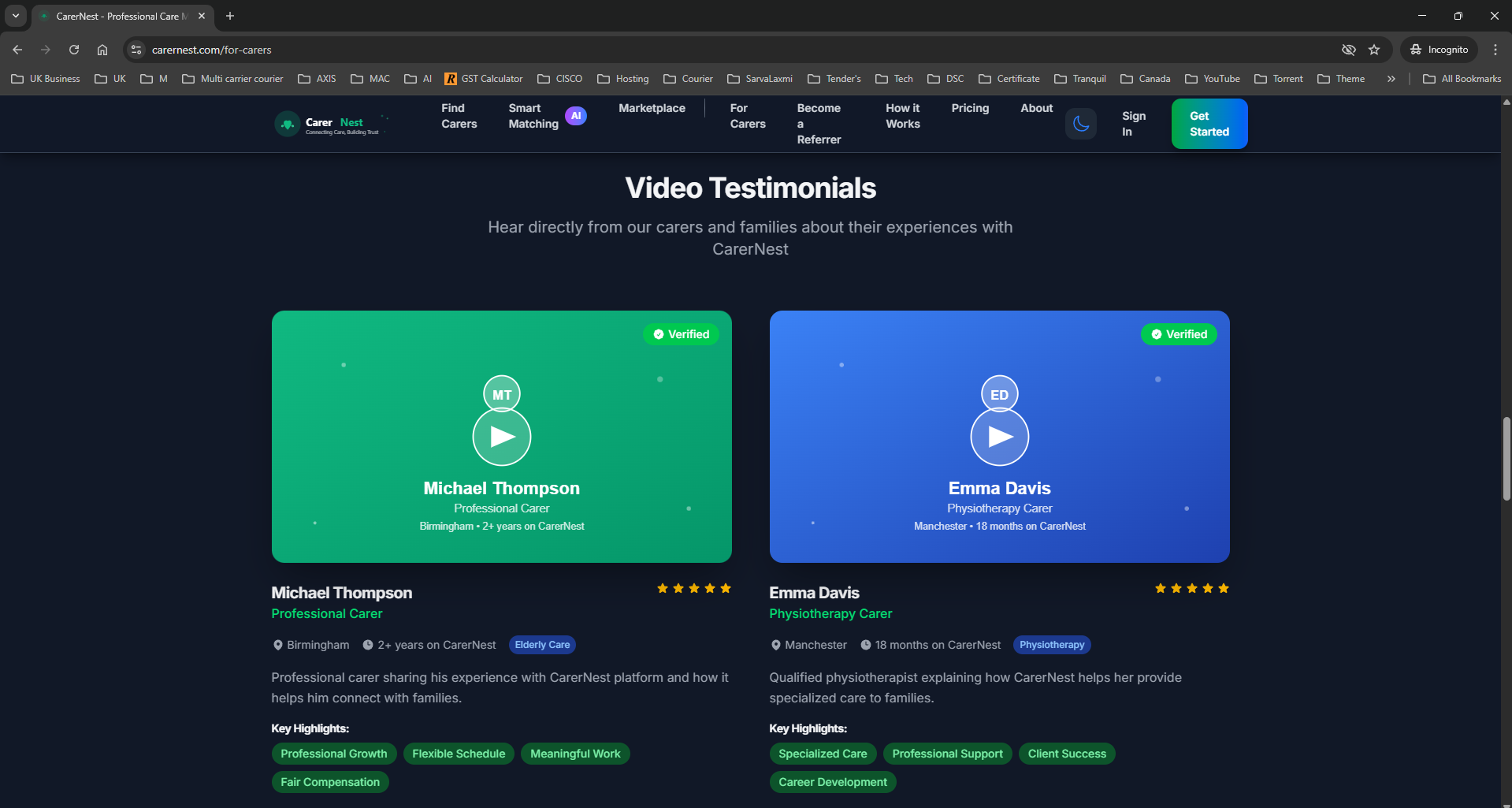Go to the Marketplace page

click(652, 108)
